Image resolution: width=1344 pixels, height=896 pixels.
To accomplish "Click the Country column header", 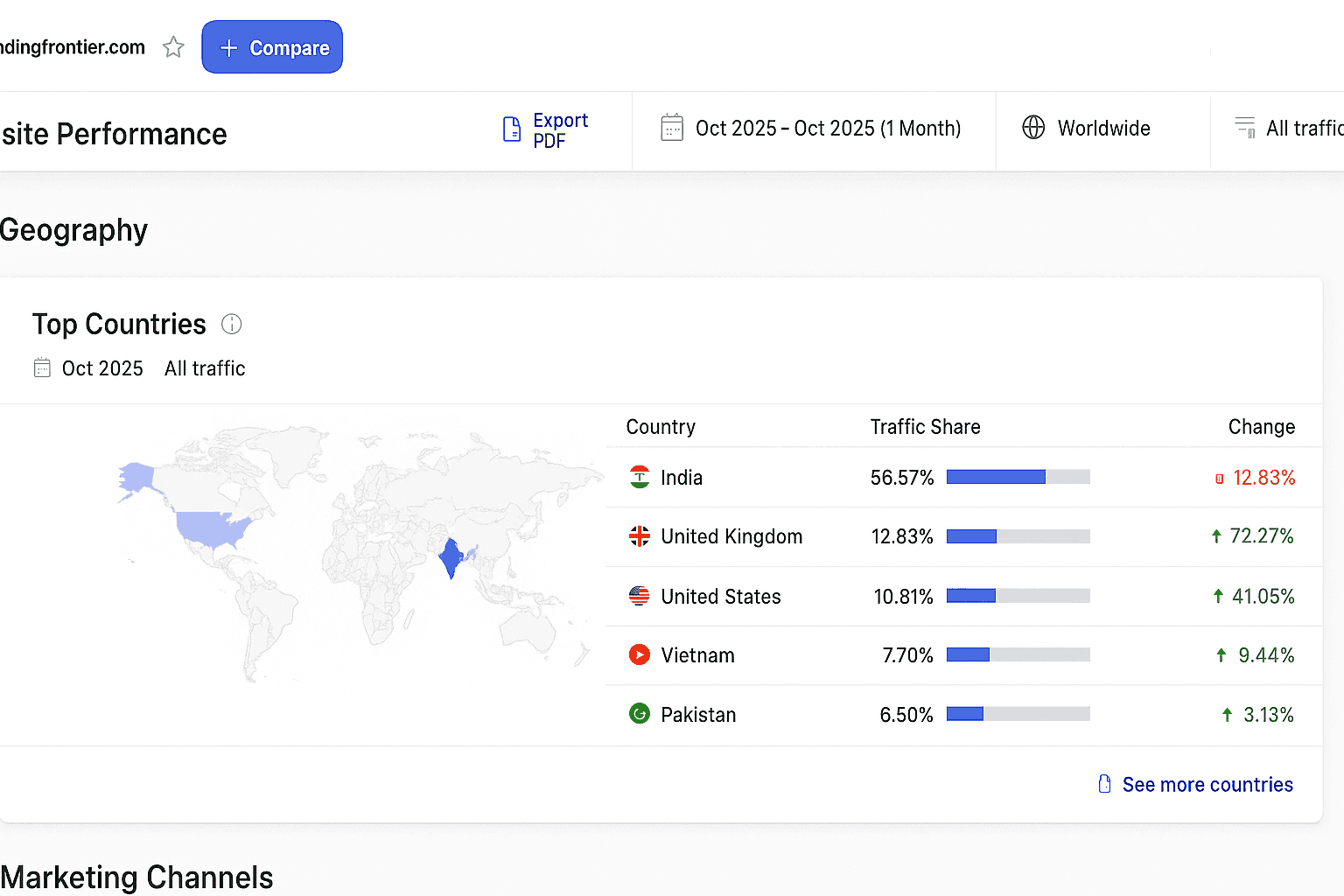I will 661,427.
